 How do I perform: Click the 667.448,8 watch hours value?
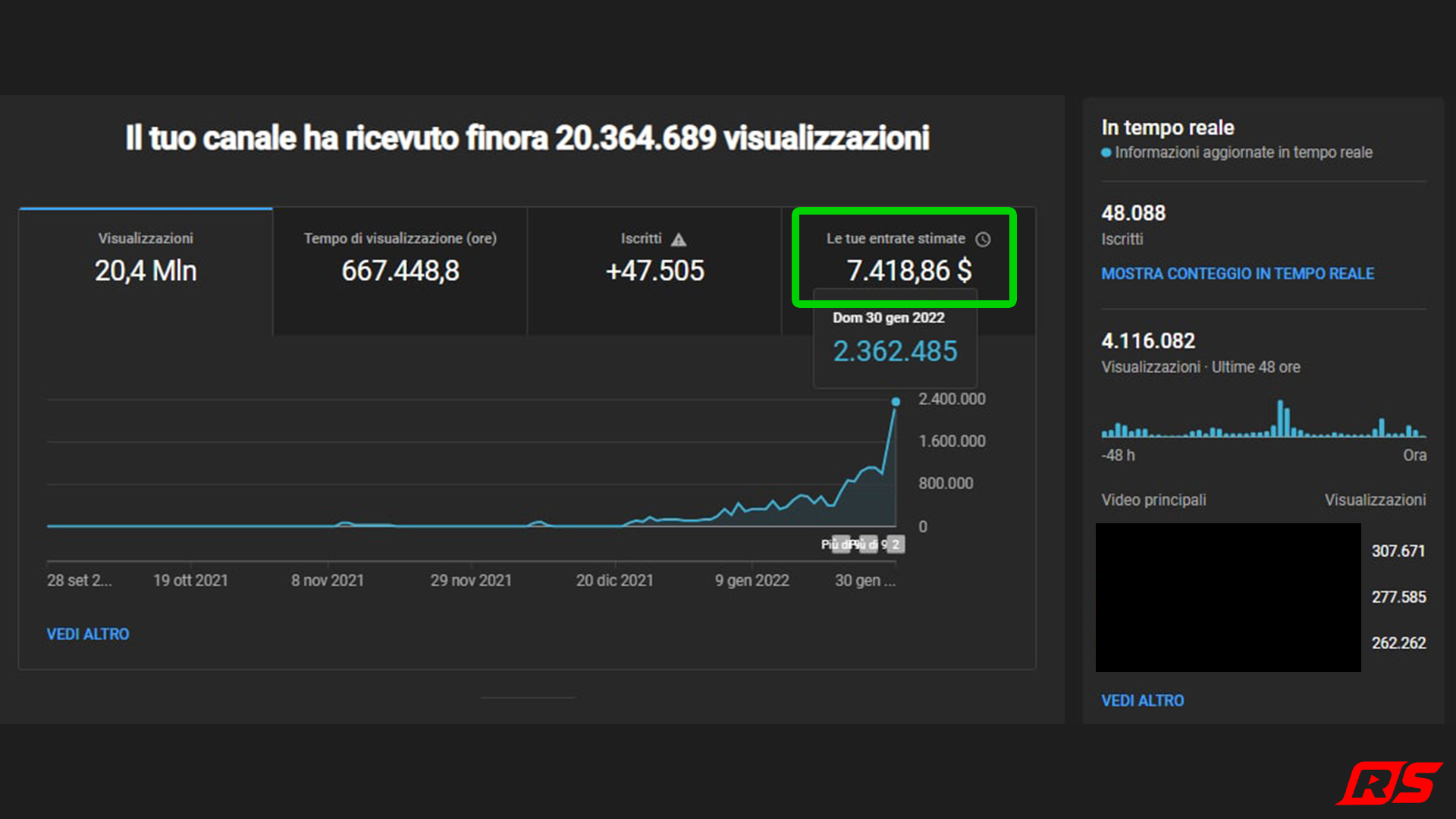pyautogui.click(x=400, y=271)
